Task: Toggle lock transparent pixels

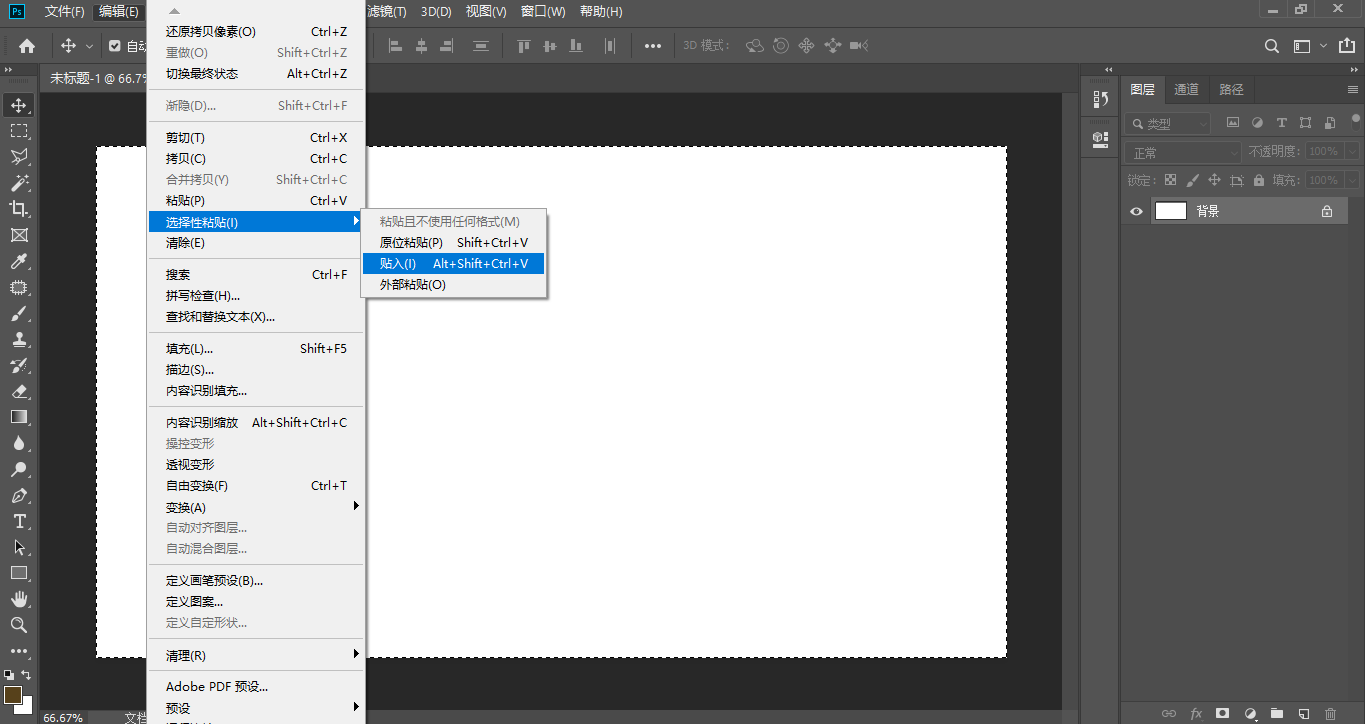Action: tap(1169, 181)
